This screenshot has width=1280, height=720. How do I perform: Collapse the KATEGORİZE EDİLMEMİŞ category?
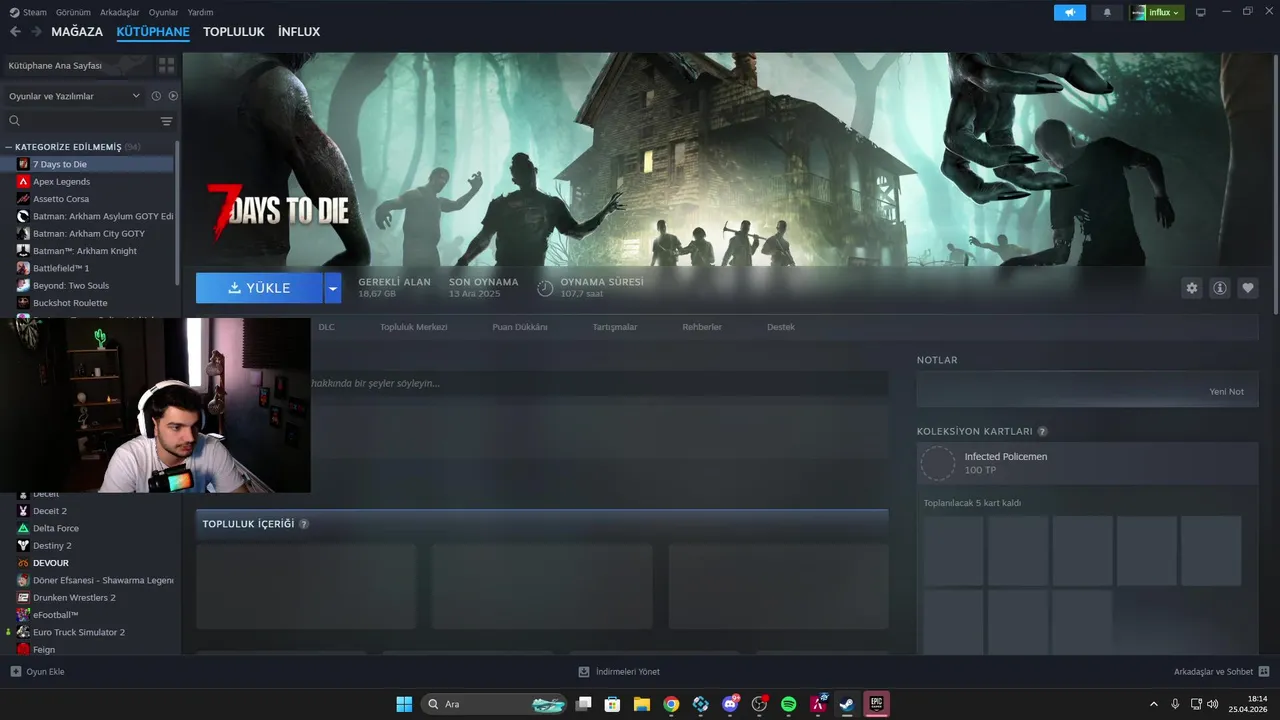9,147
